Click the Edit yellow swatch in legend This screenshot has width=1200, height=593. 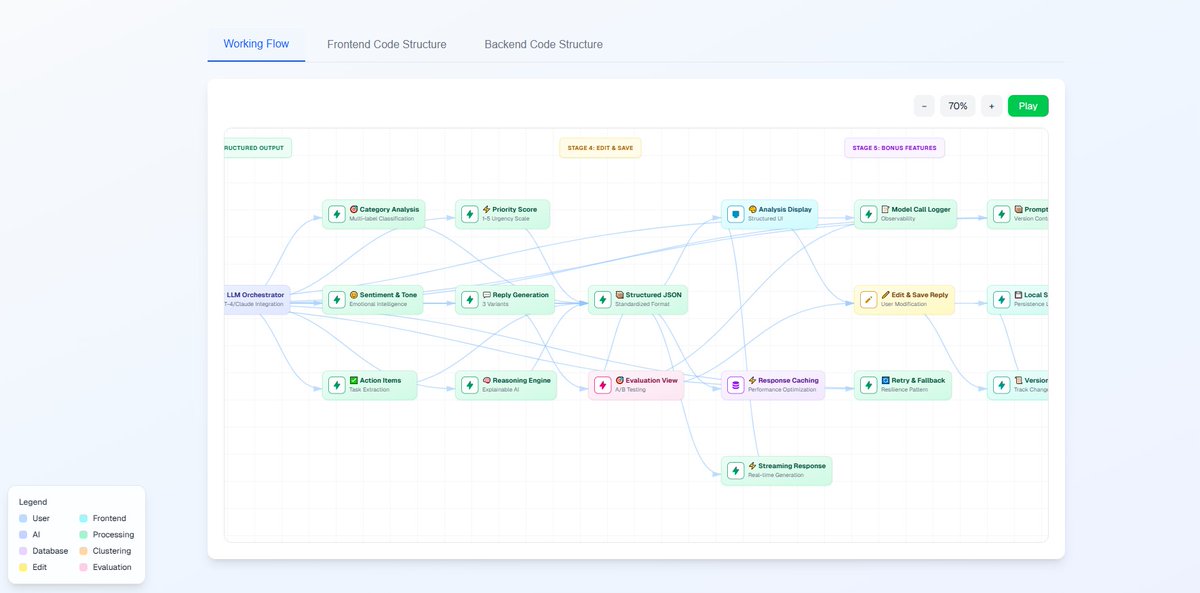click(x=23, y=567)
